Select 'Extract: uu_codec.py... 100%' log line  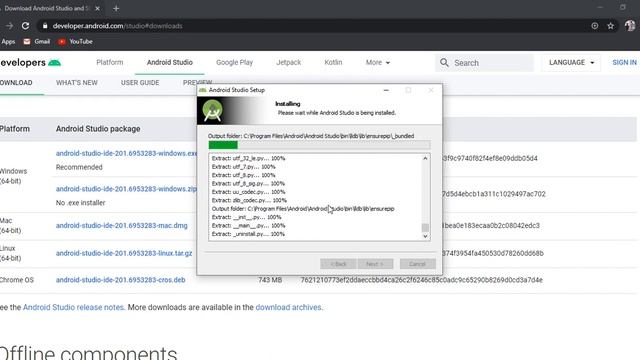[x=248, y=192]
